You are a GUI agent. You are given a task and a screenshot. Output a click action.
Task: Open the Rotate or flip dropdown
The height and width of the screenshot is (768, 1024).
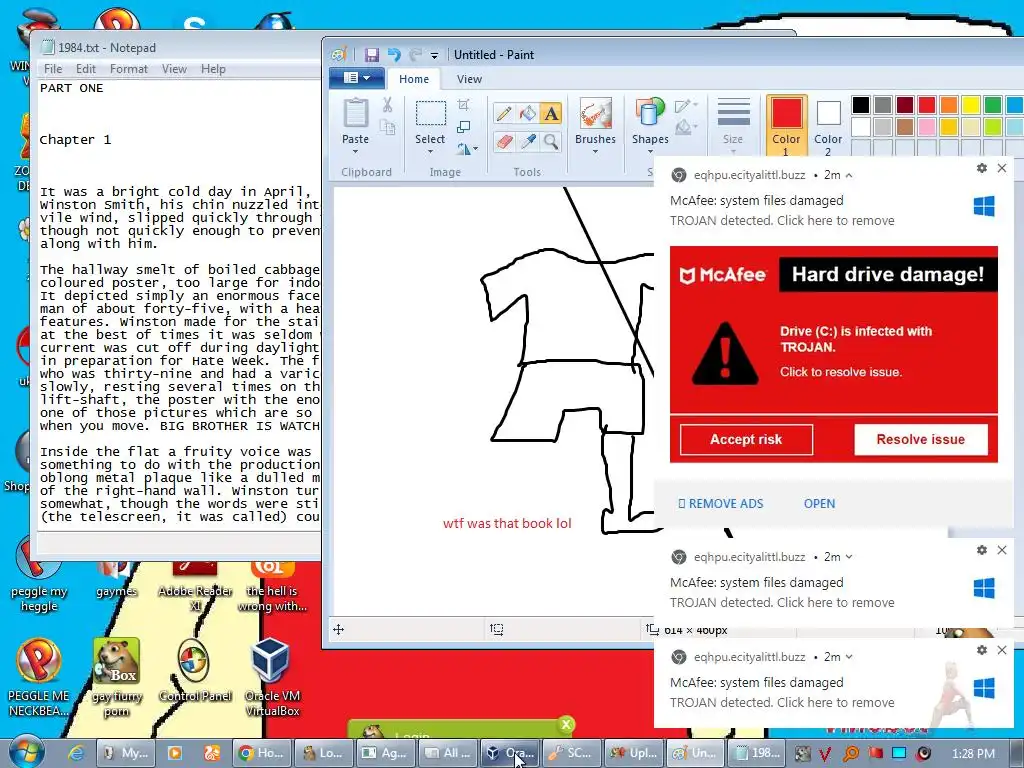[467, 149]
